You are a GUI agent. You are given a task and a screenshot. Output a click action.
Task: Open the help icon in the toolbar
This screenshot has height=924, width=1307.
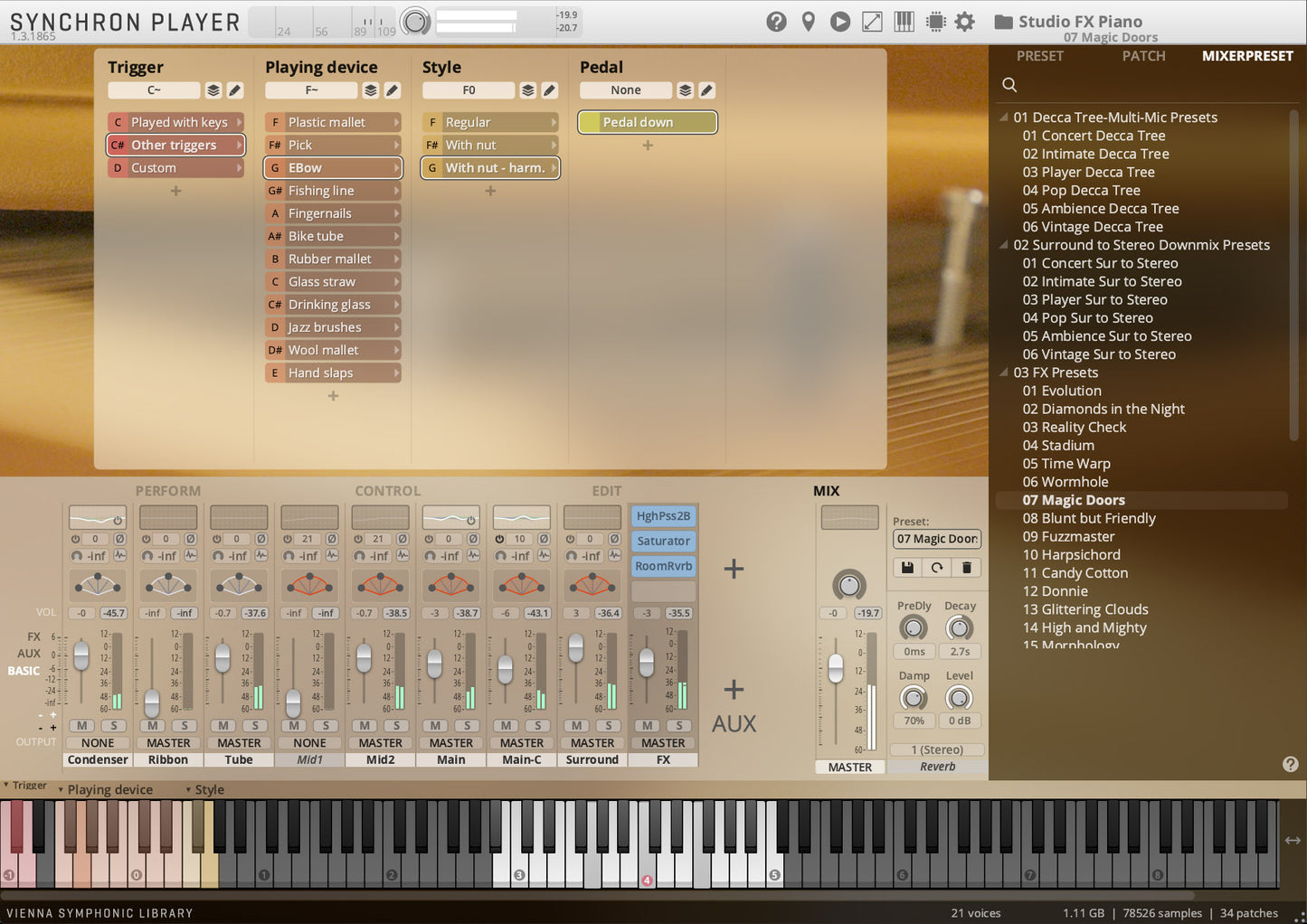pyautogui.click(x=776, y=21)
